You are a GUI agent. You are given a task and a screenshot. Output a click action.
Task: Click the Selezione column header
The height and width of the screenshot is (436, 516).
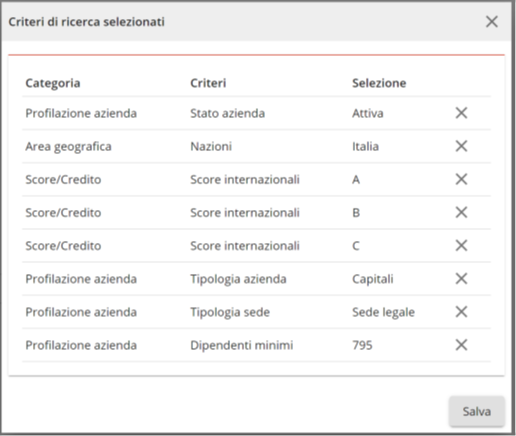tap(379, 83)
